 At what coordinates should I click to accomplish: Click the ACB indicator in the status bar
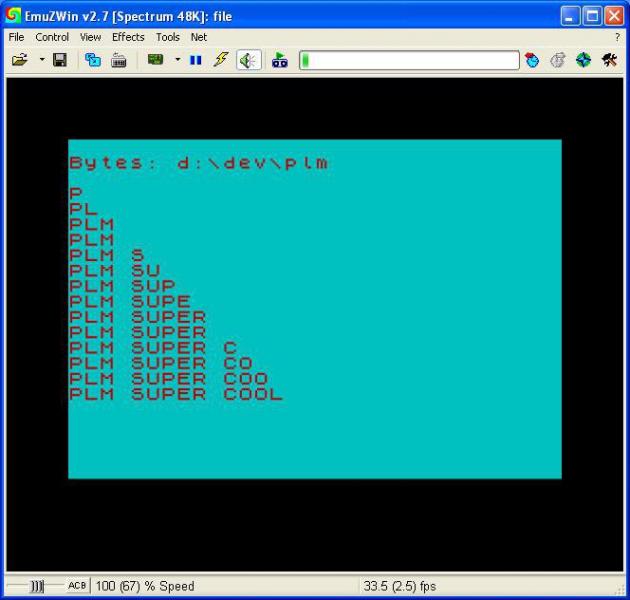point(77,586)
